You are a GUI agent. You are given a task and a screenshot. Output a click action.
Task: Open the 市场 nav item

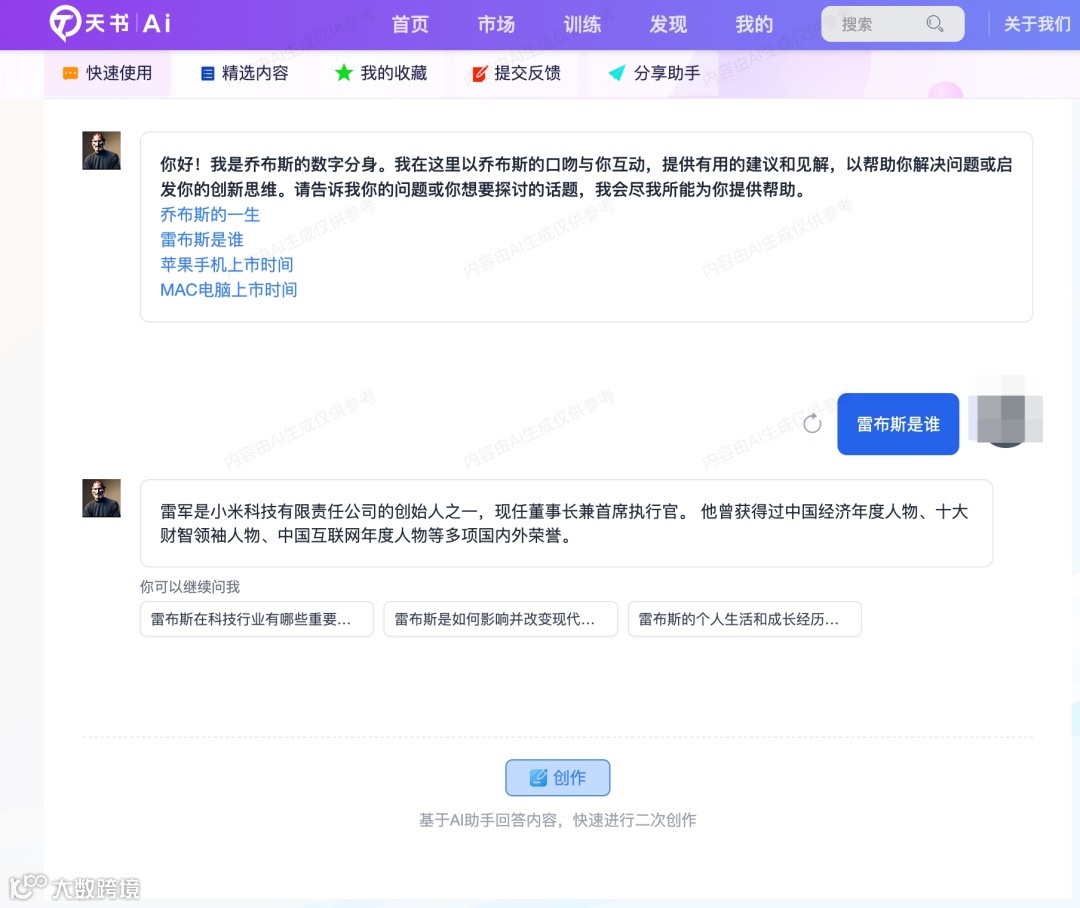click(497, 25)
